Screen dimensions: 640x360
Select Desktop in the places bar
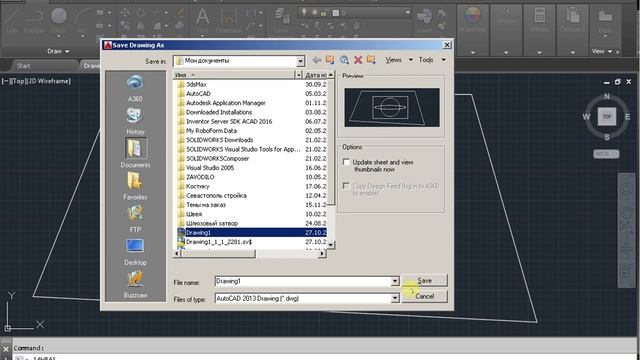point(135,251)
